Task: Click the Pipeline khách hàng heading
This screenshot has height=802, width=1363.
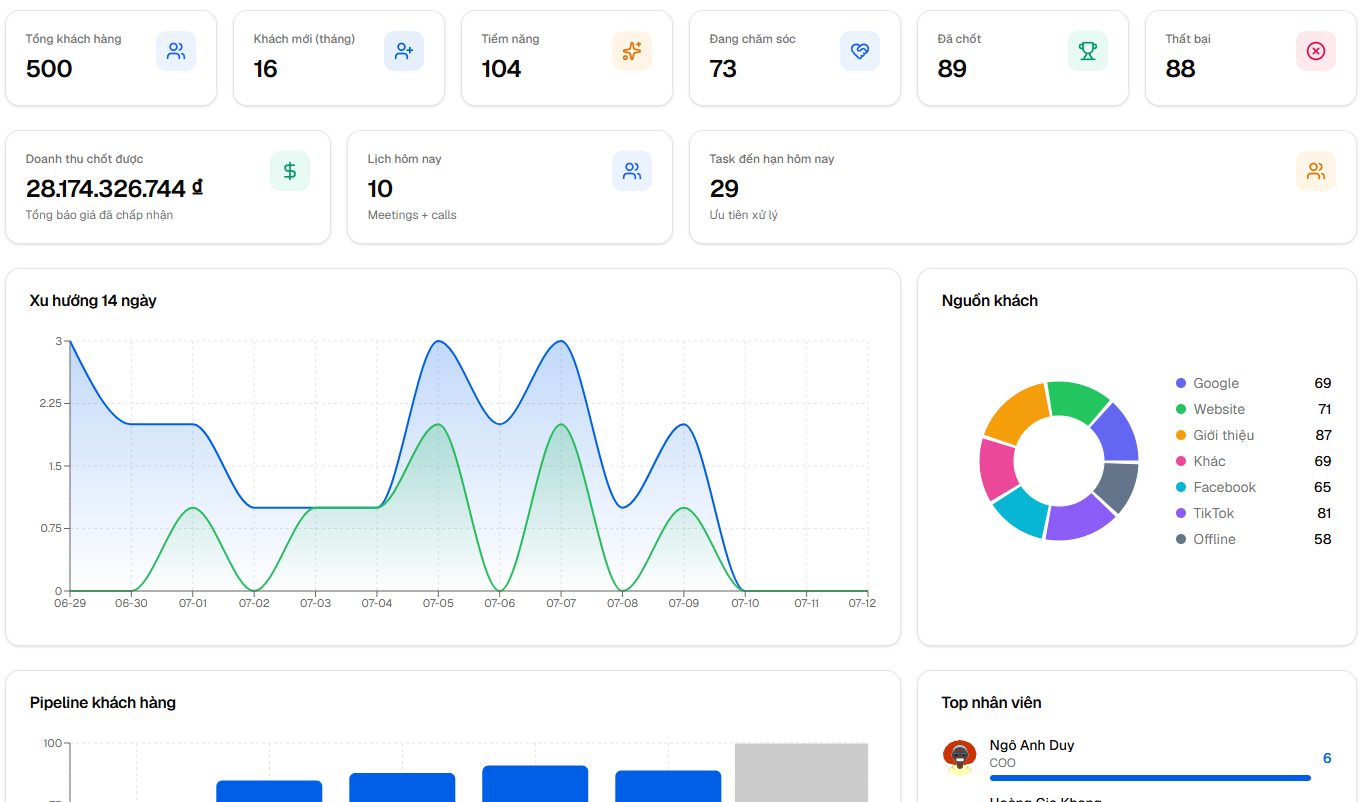Action: [103, 703]
